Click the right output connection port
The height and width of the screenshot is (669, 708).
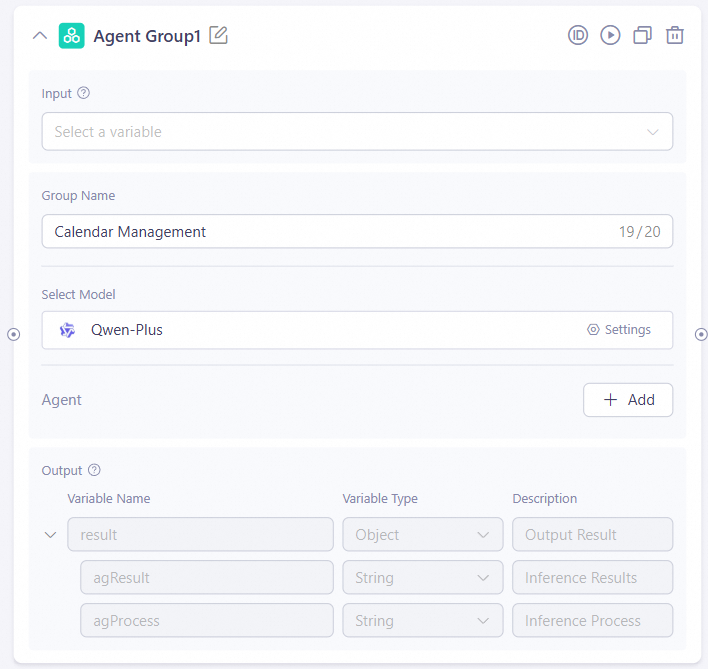[x=701, y=334]
